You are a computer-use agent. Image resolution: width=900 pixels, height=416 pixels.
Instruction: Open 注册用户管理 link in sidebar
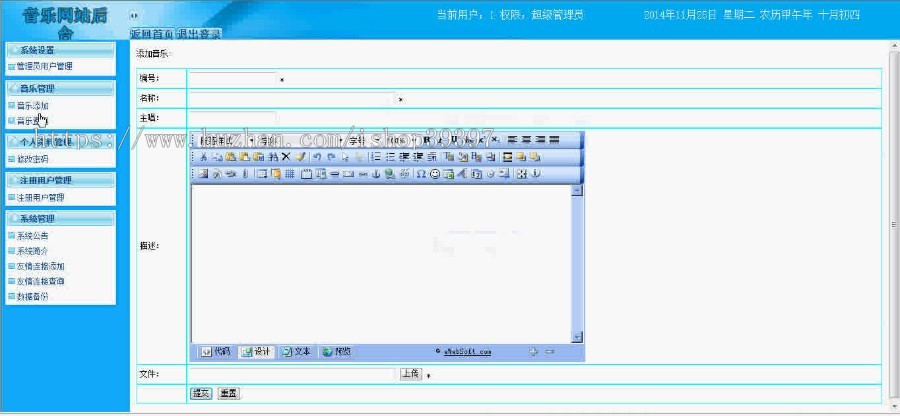[40, 197]
